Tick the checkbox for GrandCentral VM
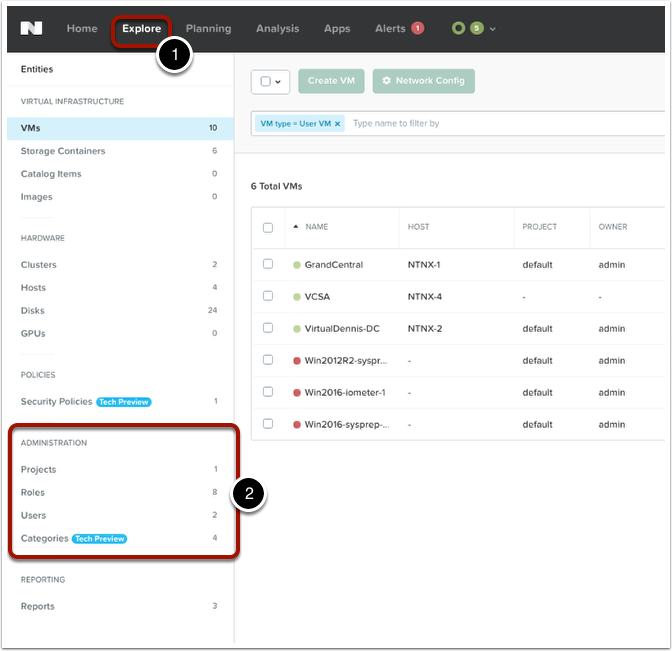This screenshot has height=651, width=672. tap(268, 264)
